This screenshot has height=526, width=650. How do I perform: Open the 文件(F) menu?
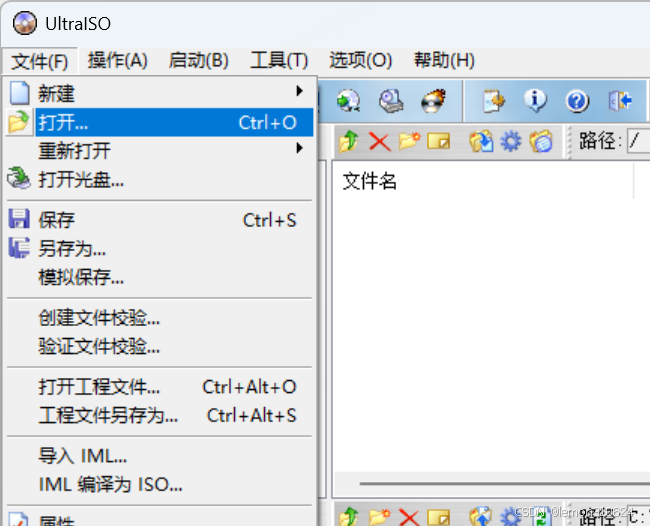point(40,61)
